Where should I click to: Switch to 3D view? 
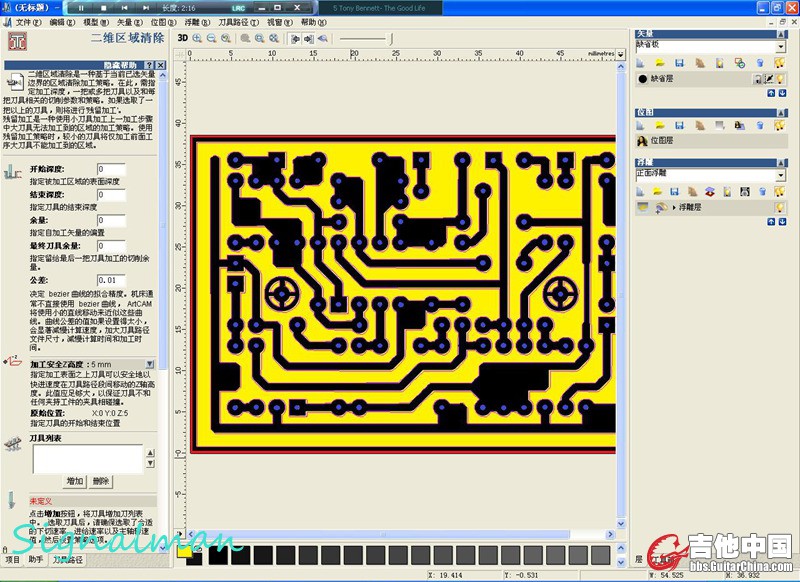(183, 38)
